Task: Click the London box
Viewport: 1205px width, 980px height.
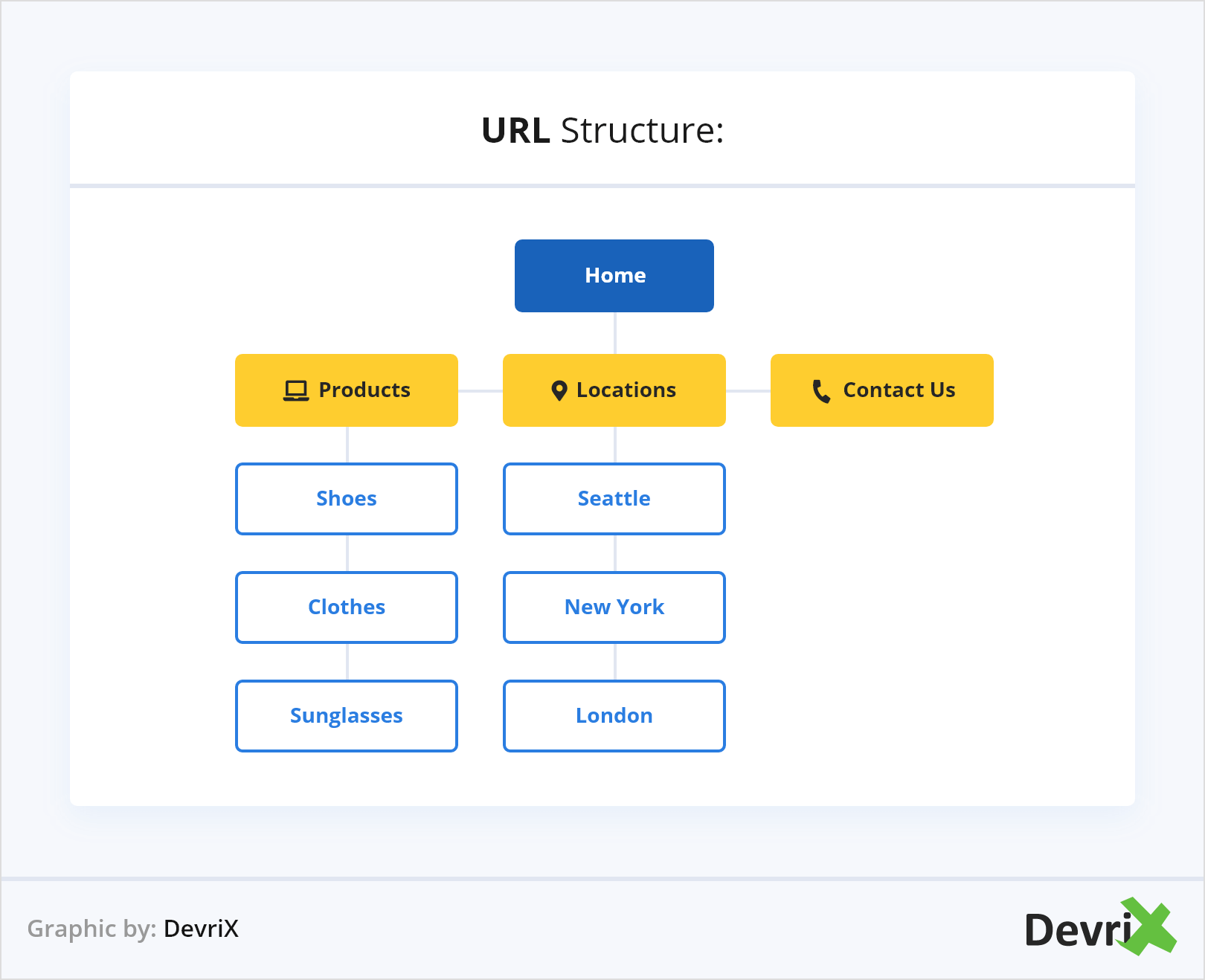Action: (x=614, y=715)
